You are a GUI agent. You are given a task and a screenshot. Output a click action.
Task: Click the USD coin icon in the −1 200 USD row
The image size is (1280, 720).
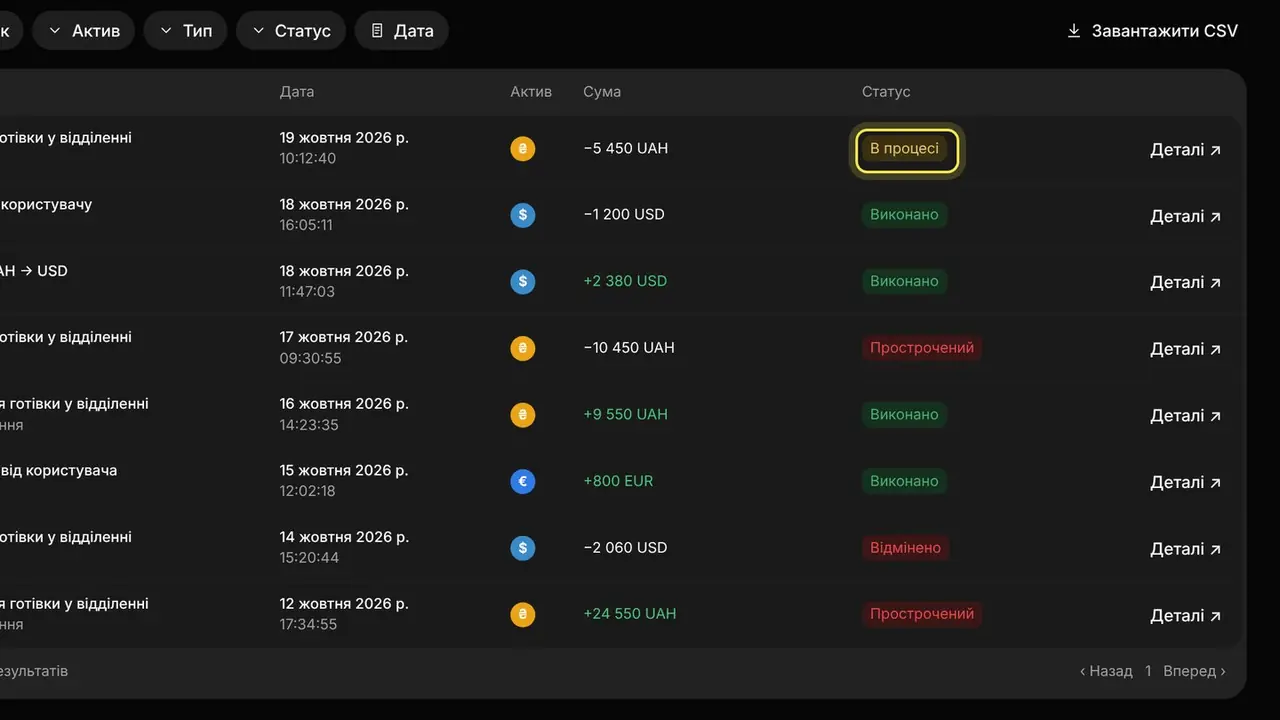[x=523, y=215]
